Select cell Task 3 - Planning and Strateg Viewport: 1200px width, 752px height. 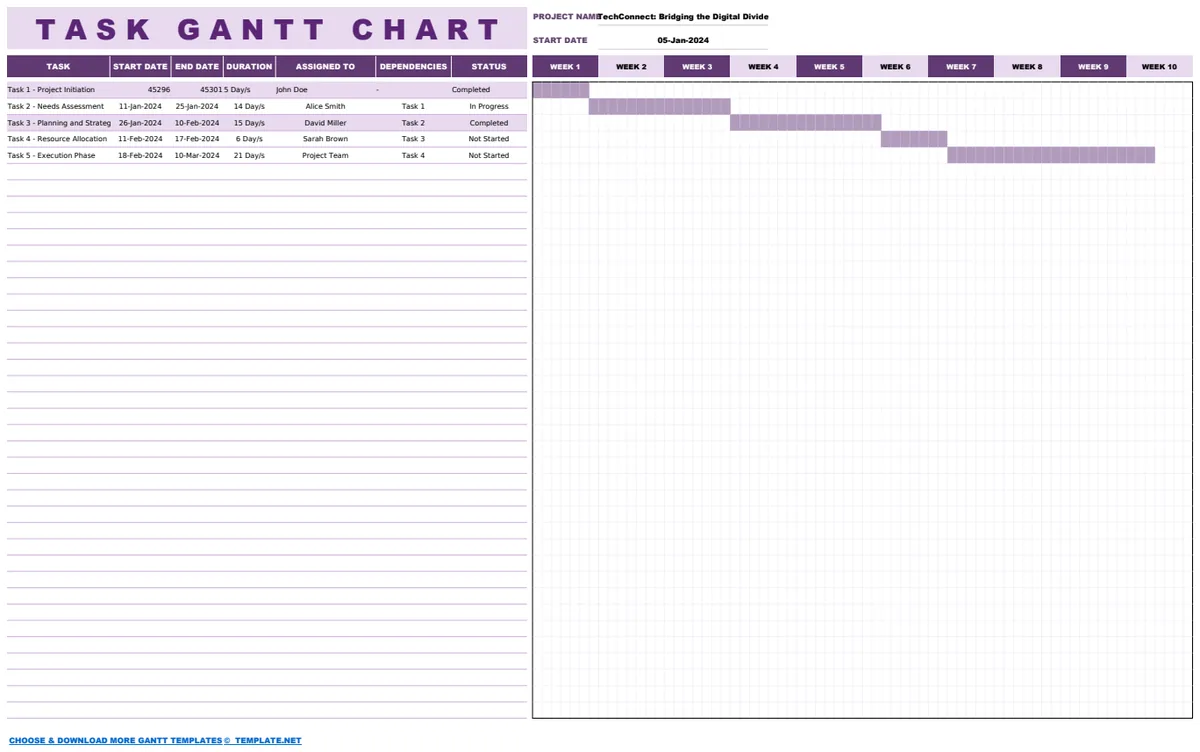pos(59,123)
